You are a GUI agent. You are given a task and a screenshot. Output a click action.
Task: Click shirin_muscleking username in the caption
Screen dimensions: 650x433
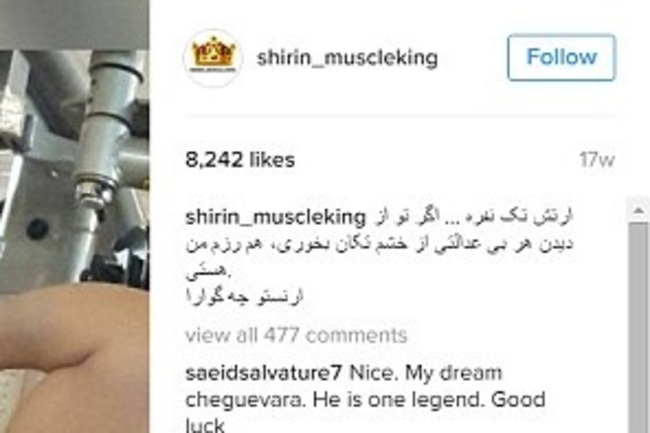coord(276,218)
